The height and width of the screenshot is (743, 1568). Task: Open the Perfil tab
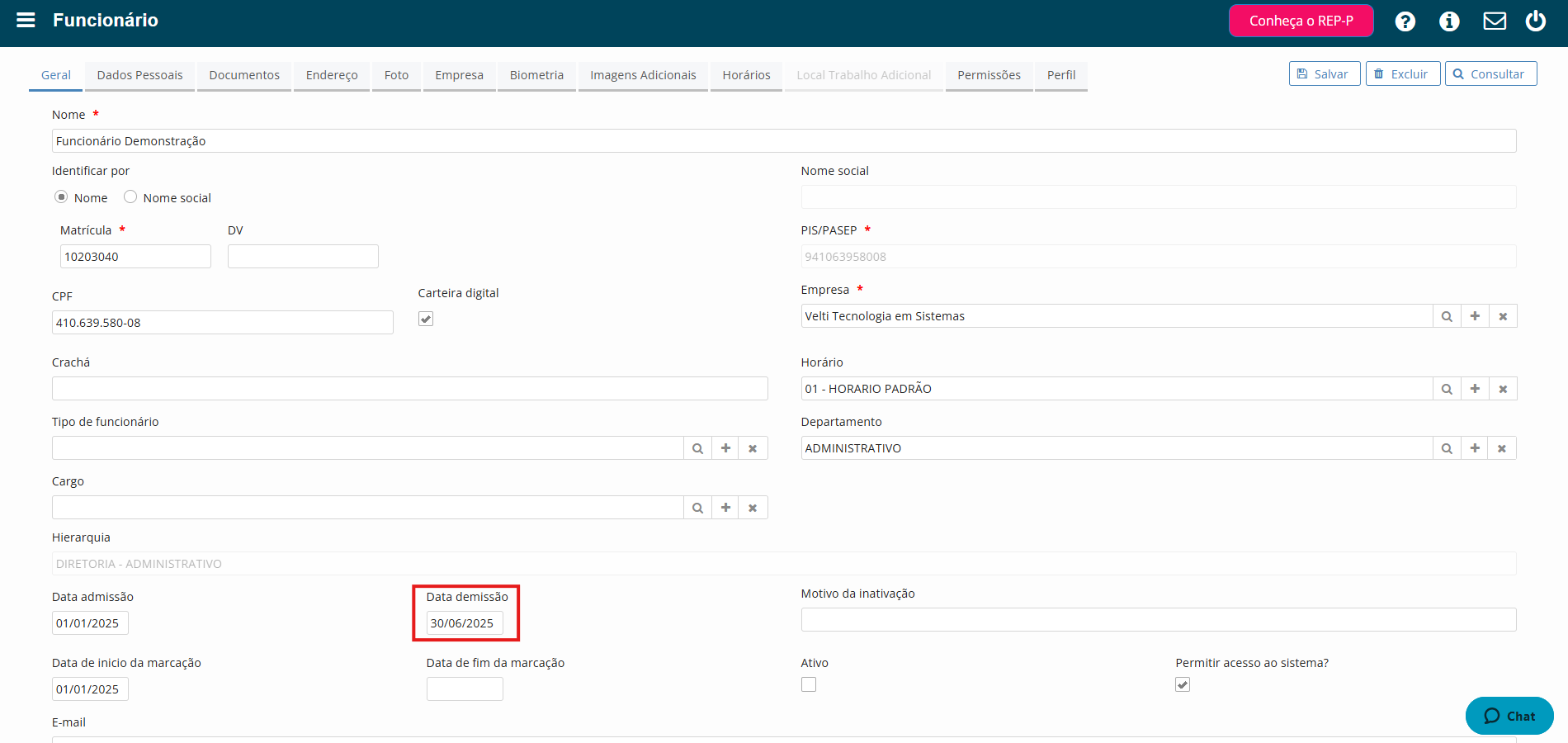1061,75
